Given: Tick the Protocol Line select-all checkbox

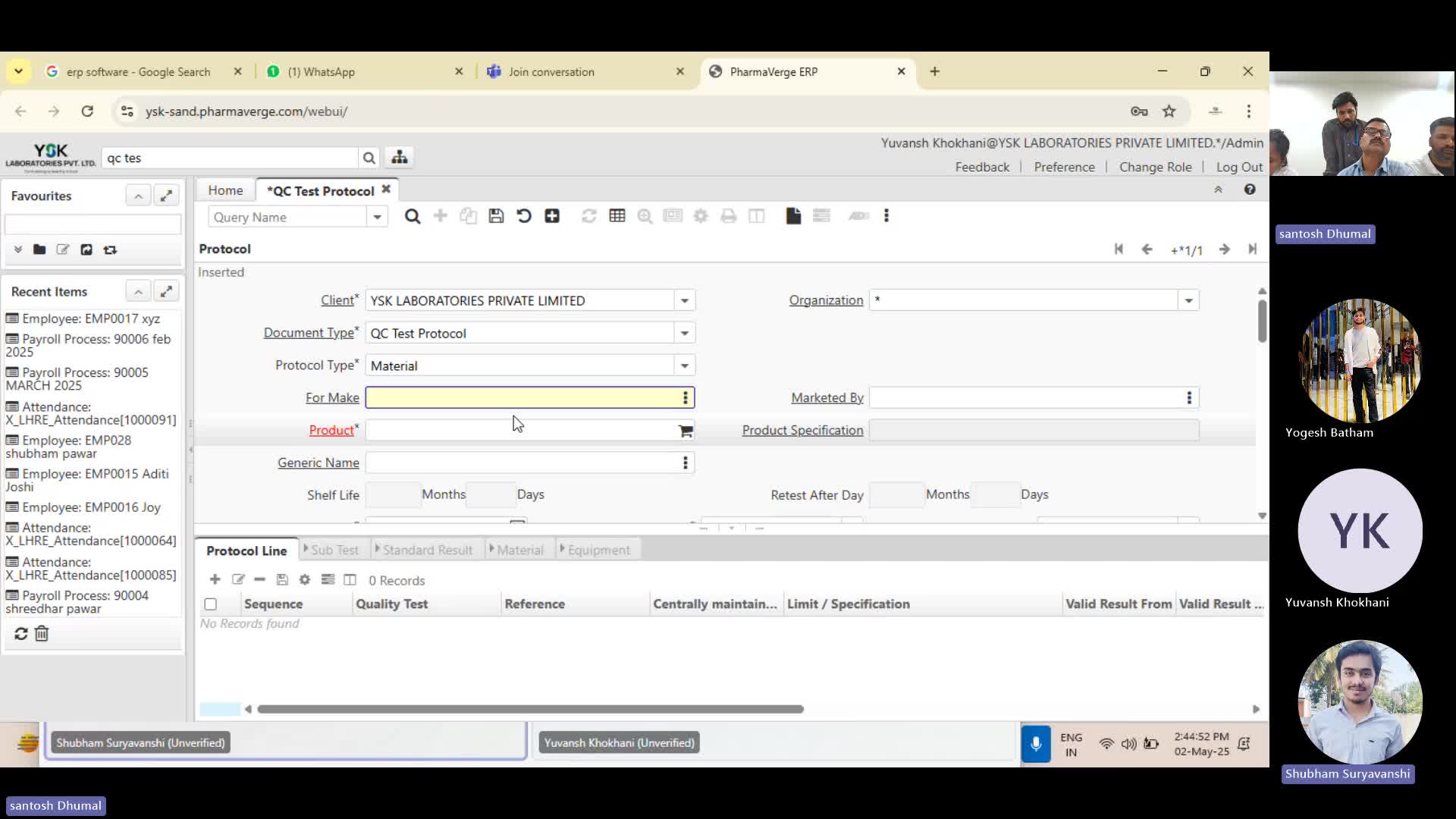Looking at the screenshot, I should pyautogui.click(x=211, y=604).
